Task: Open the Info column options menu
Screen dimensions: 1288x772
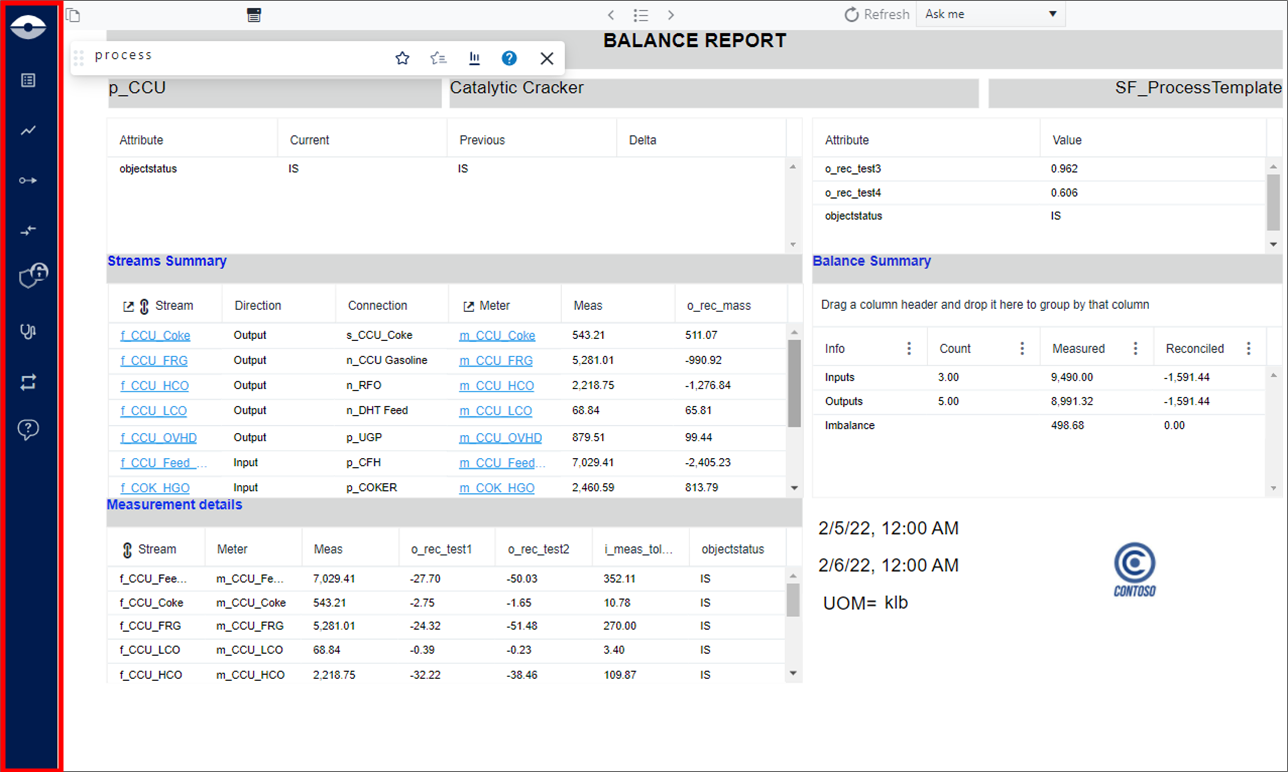Action: point(909,349)
